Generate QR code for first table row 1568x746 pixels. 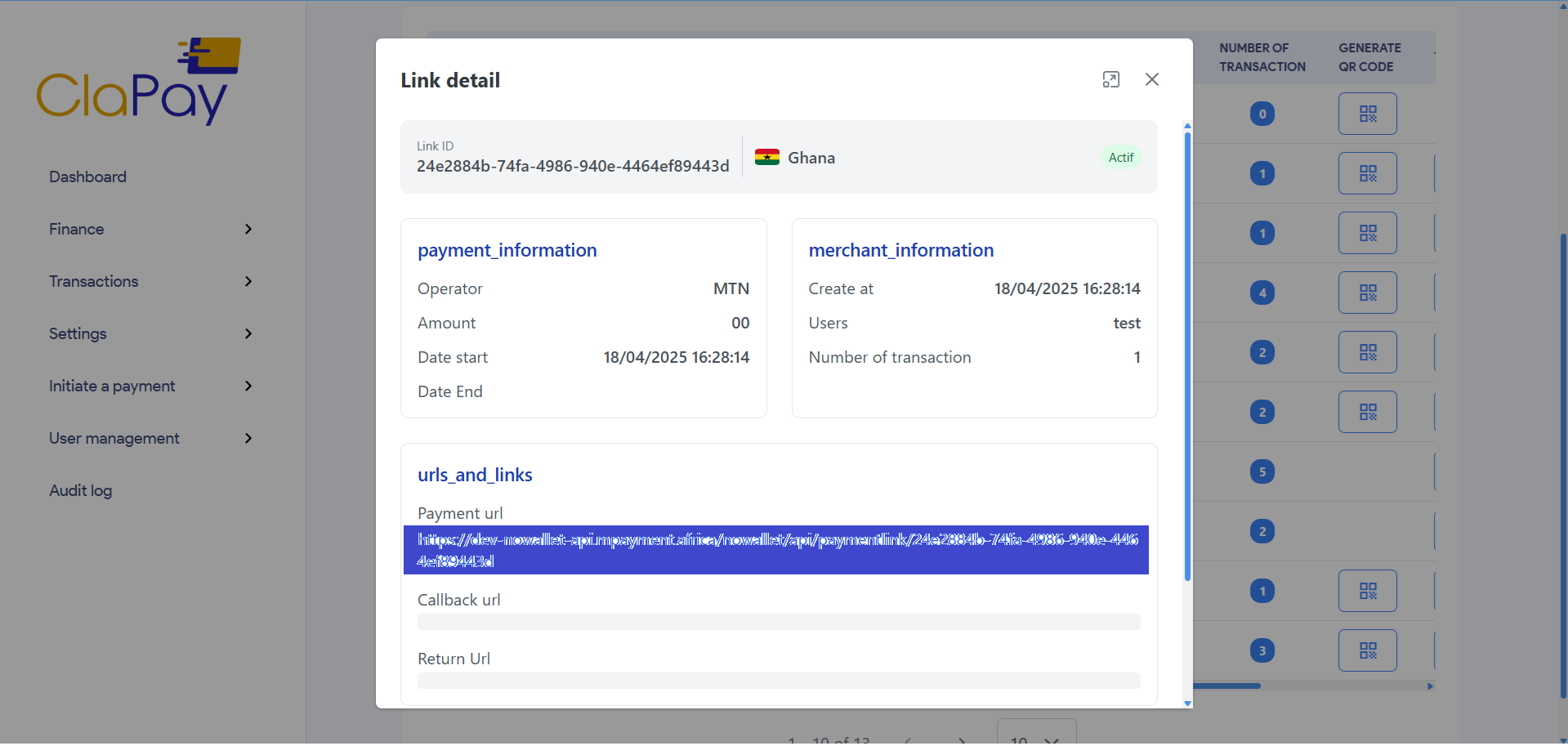(1367, 114)
